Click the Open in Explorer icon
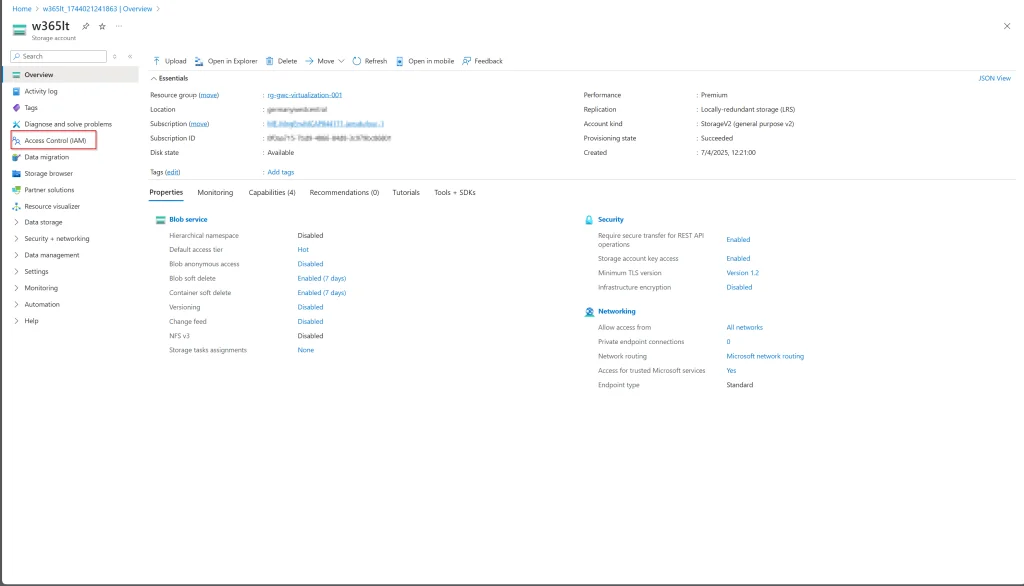The height and width of the screenshot is (586, 1024). tap(199, 61)
